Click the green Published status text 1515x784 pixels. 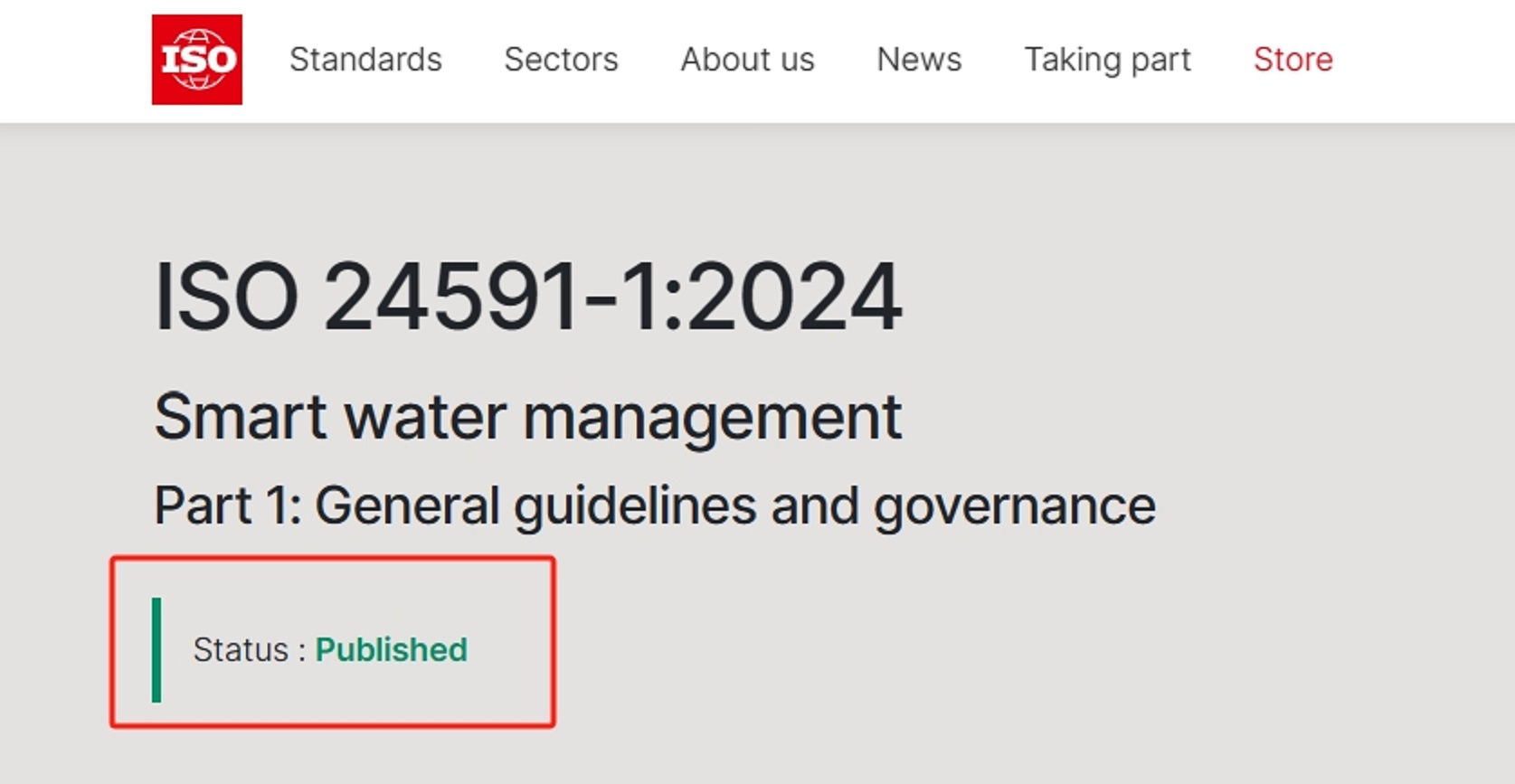tap(391, 650)
